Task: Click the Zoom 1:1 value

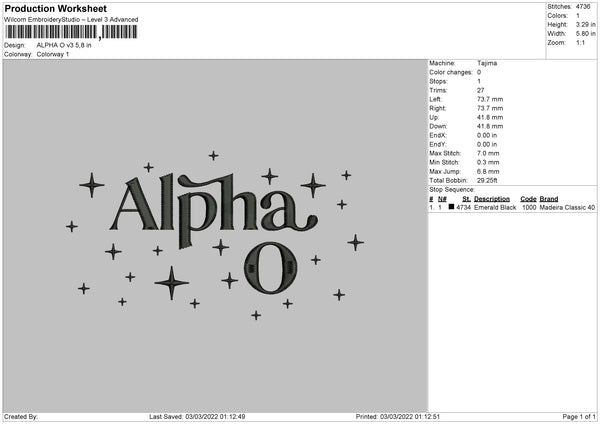Action: click(582, 43)
